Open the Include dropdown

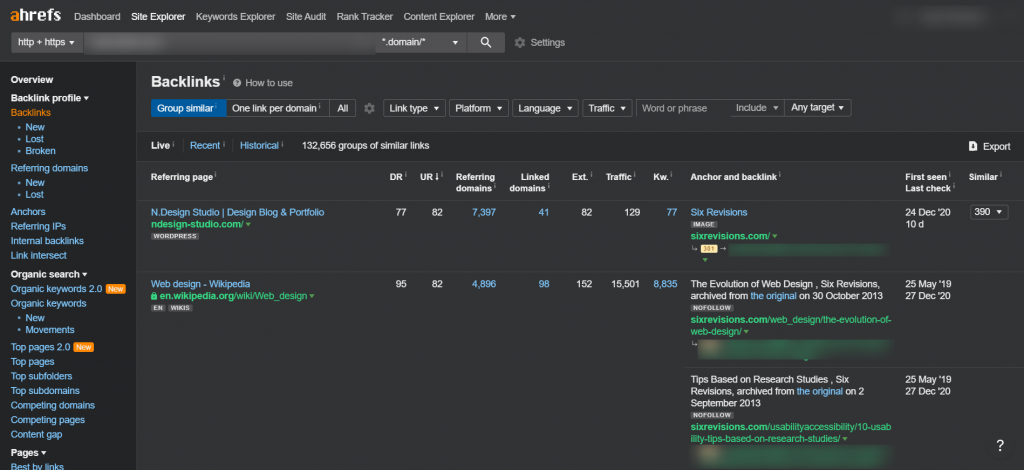coord(757,108)
